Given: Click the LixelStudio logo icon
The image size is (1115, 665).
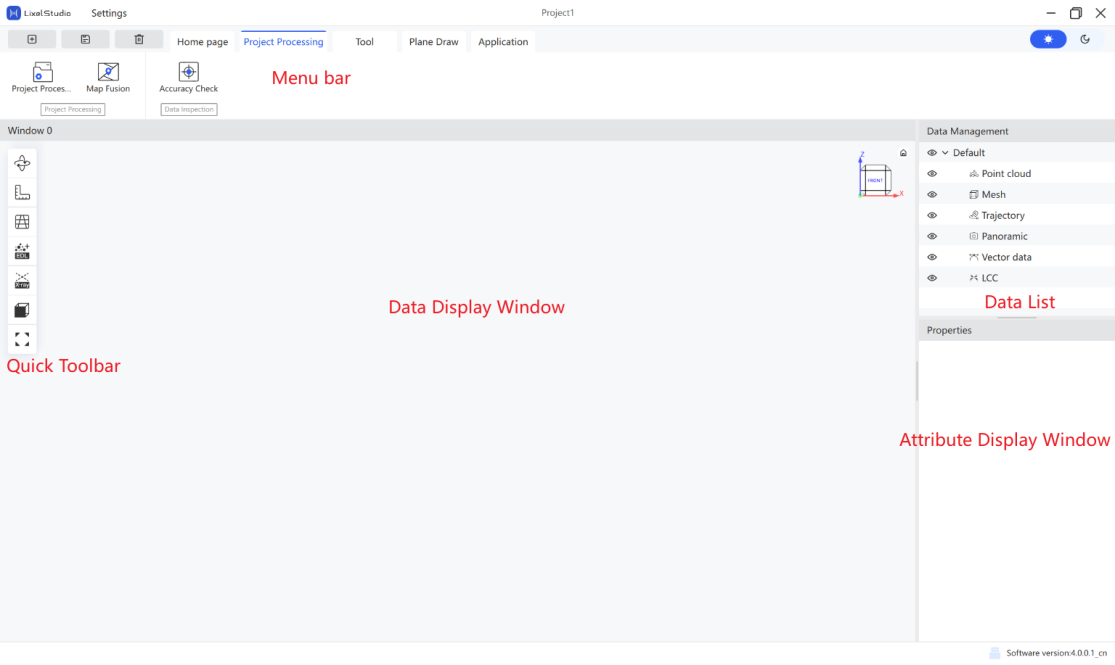Looking at the screenshot, I should point(14,13).
